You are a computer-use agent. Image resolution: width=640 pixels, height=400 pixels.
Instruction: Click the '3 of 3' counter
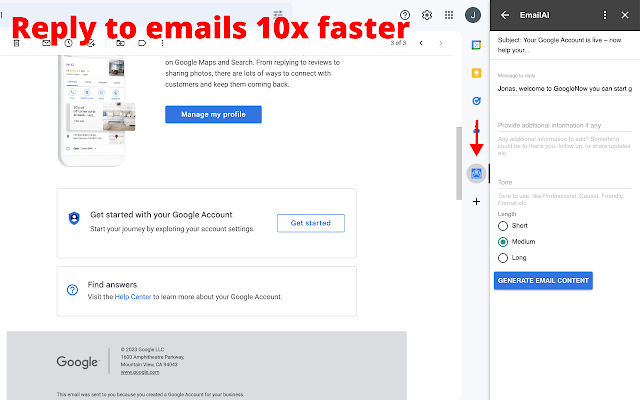point(398,43)
